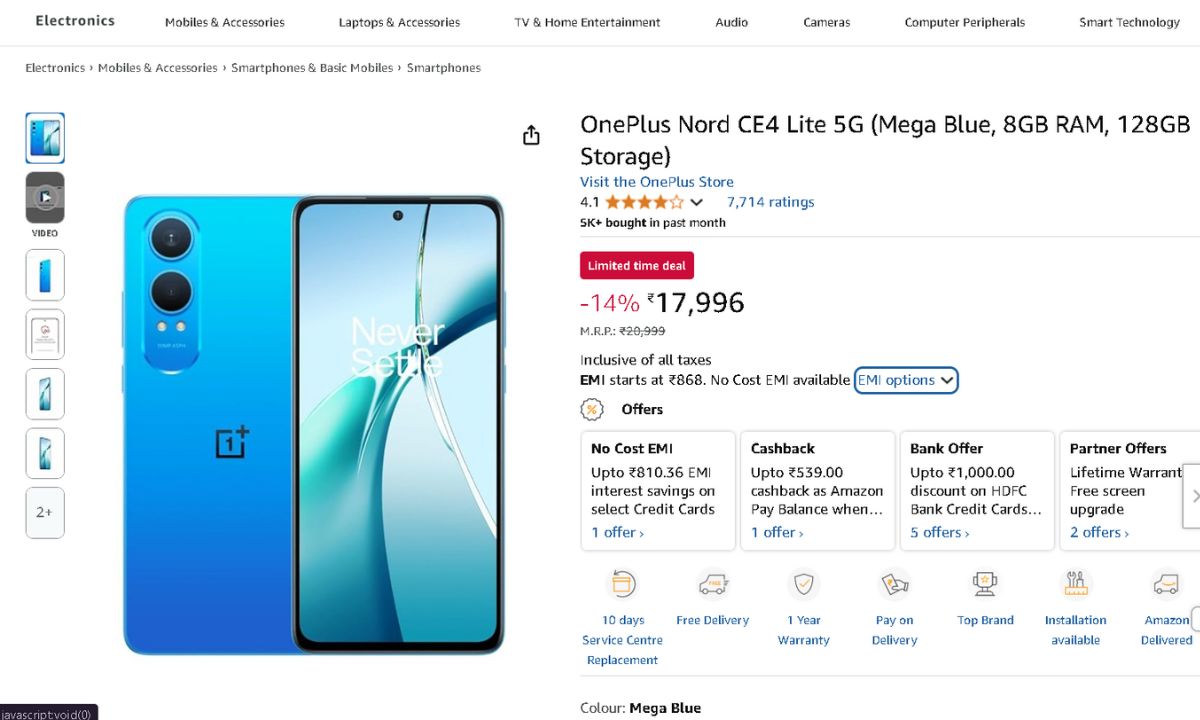Click the 10 days Replacement icon
Image resolution: width=1200 pixels, height=720 pixels.
(622, 584)
